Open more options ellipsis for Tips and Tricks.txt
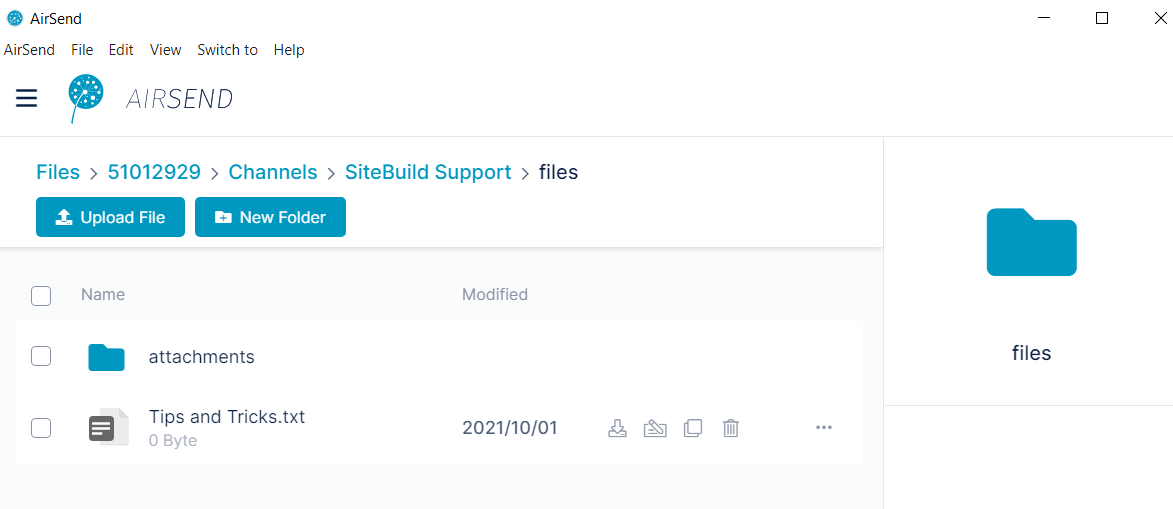 pyautogui.click(x=824, y=427)
